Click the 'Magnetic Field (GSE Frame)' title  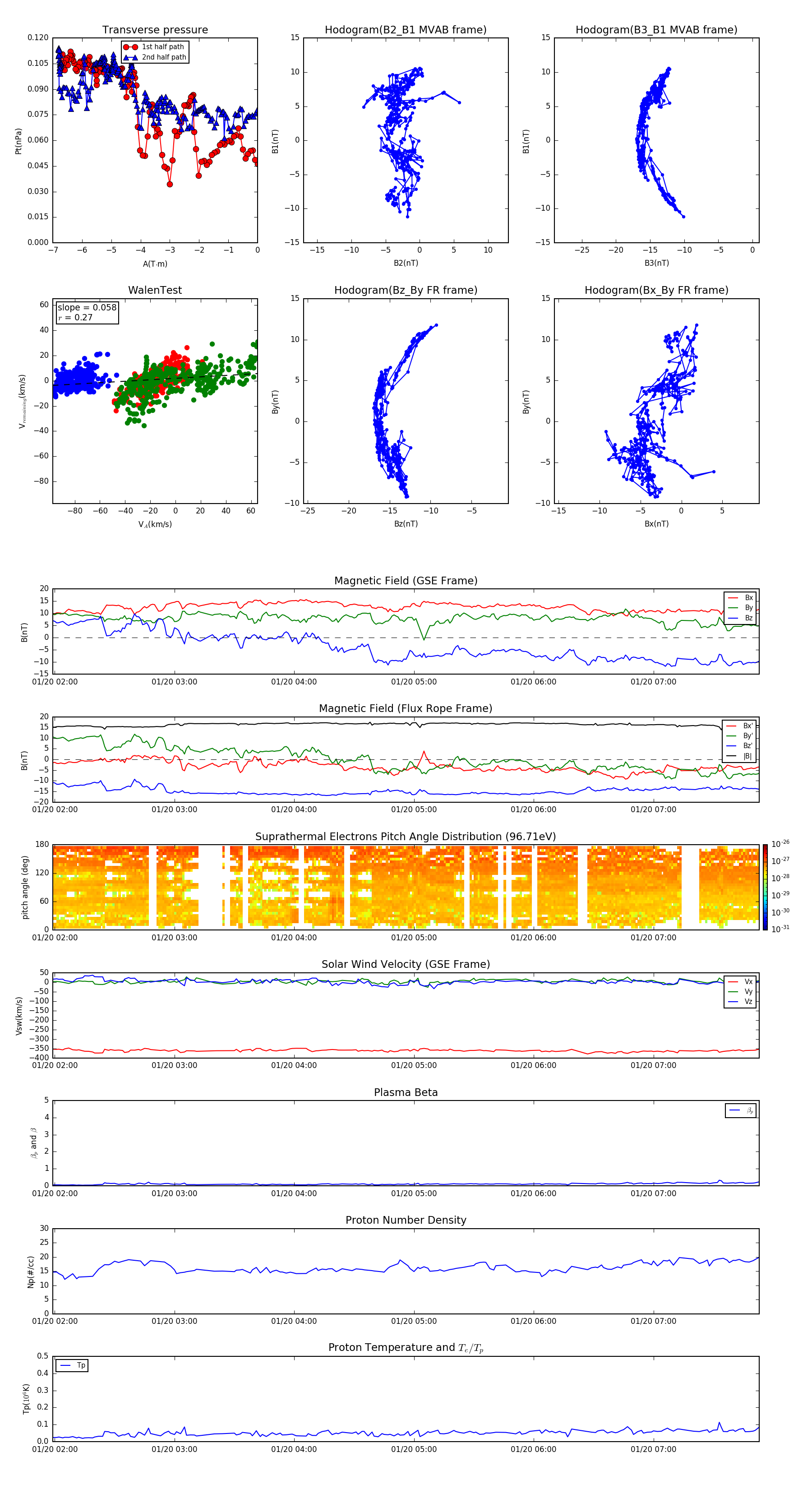tap(406, 581)
